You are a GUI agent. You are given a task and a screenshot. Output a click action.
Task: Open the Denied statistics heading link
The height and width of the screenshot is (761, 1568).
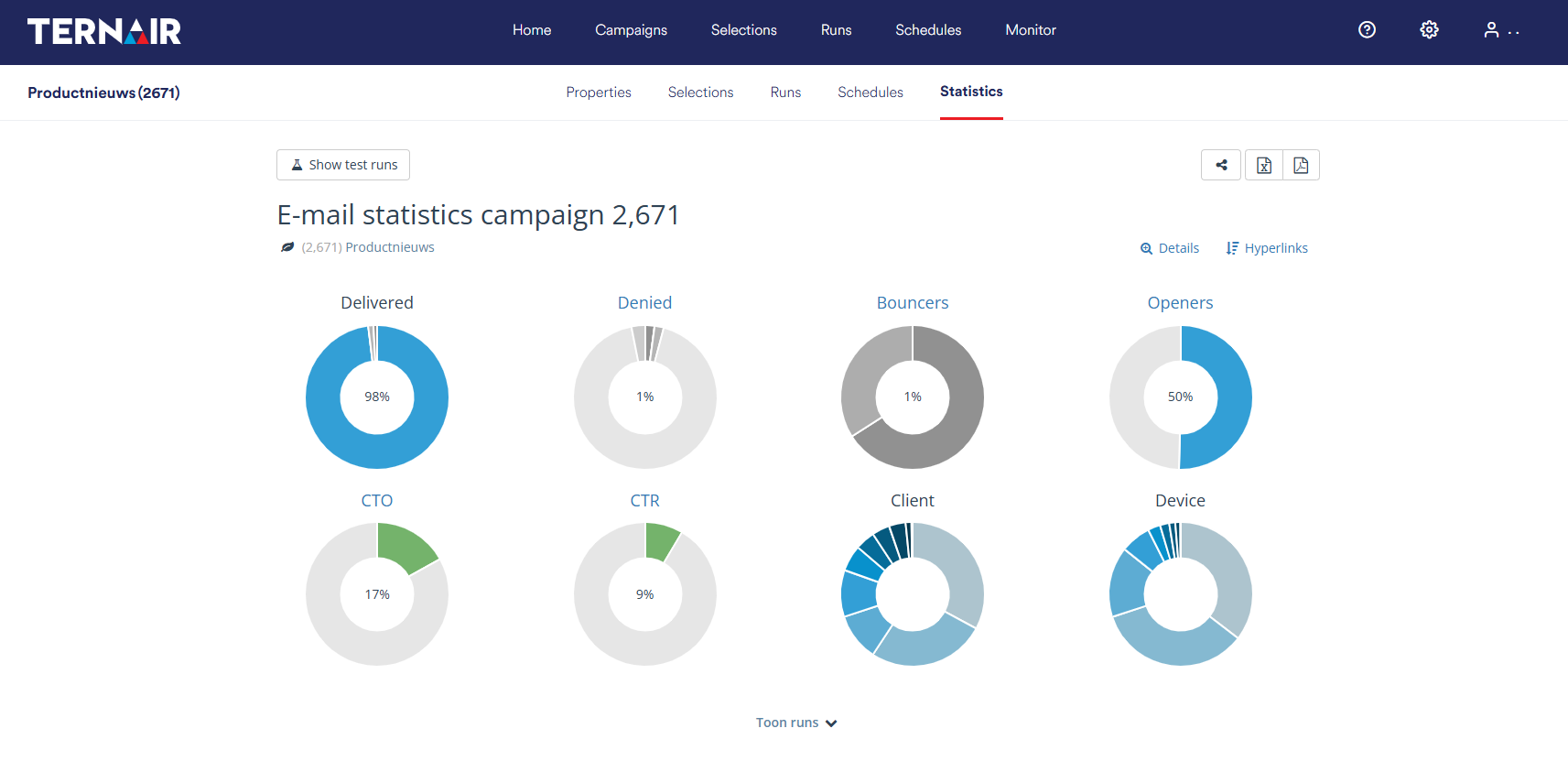click(x=645, y=303)
